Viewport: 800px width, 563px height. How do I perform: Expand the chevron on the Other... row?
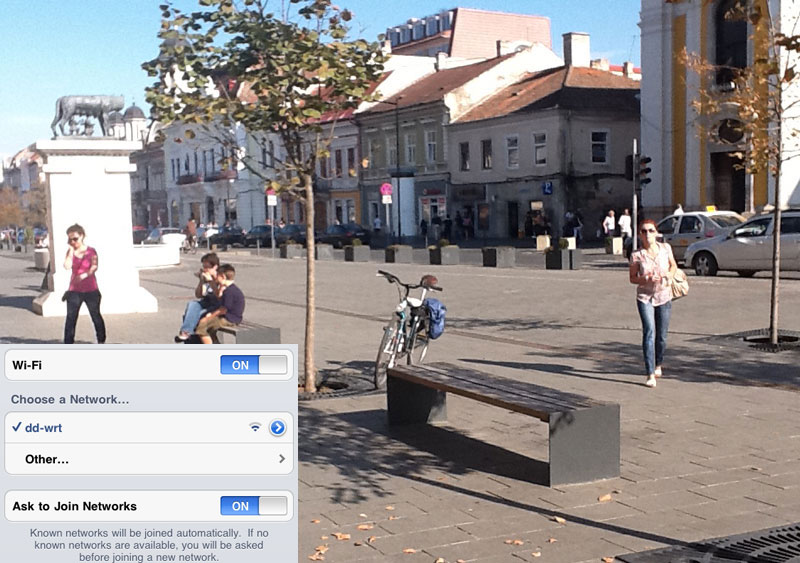point(282,459)
